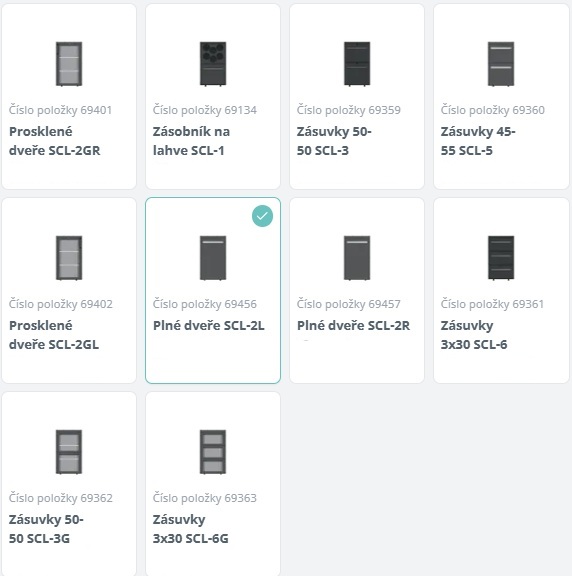Image resolution: width=572 pixels, height=576 pixels.
Task: Click the Prosklené dveře SCL-2GL cabinet icon
Action: tap(69, 258)
